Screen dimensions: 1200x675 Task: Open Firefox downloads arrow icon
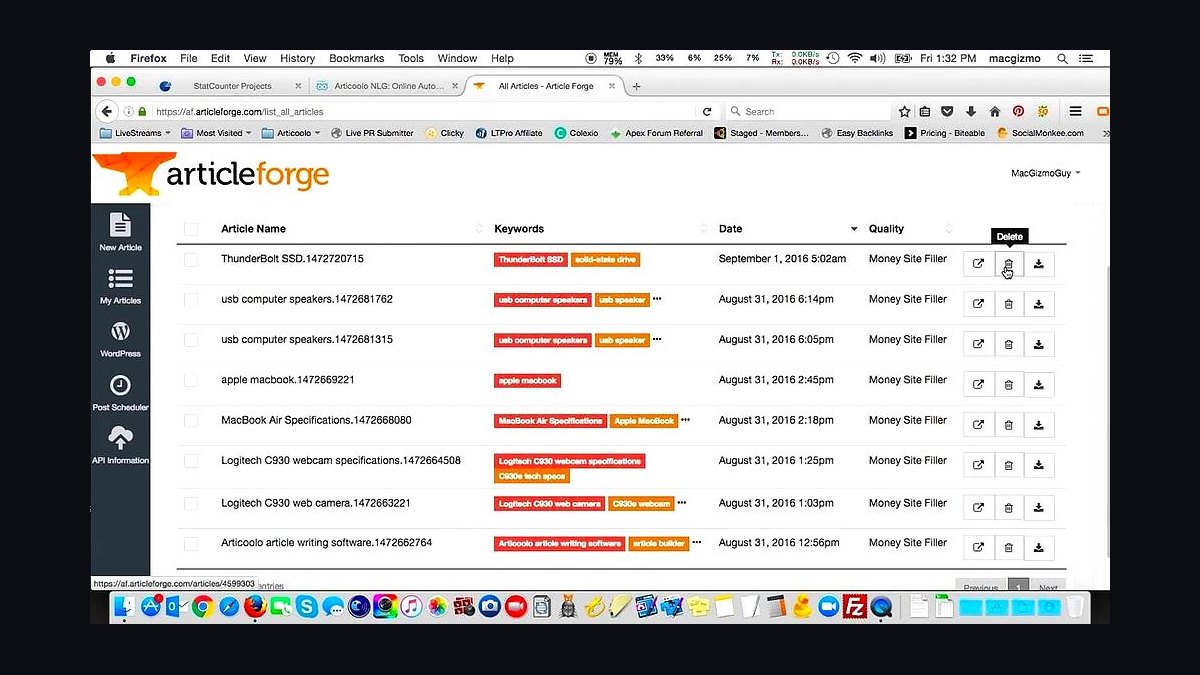970,112
